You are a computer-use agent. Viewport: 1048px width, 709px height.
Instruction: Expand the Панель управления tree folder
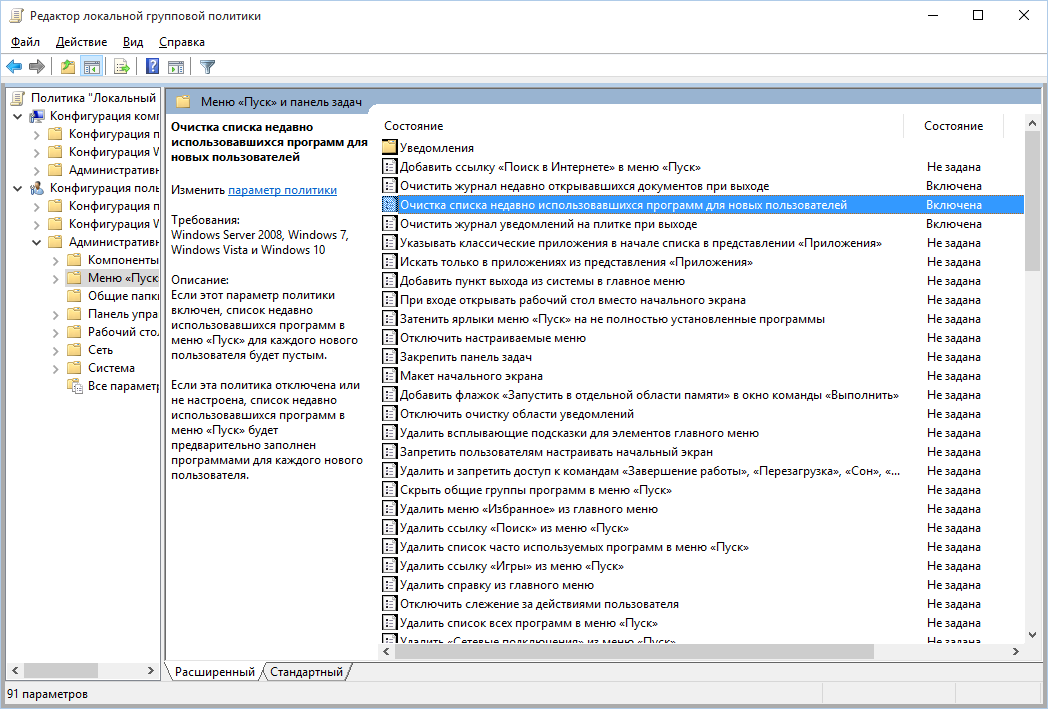[x=56, y=314]
